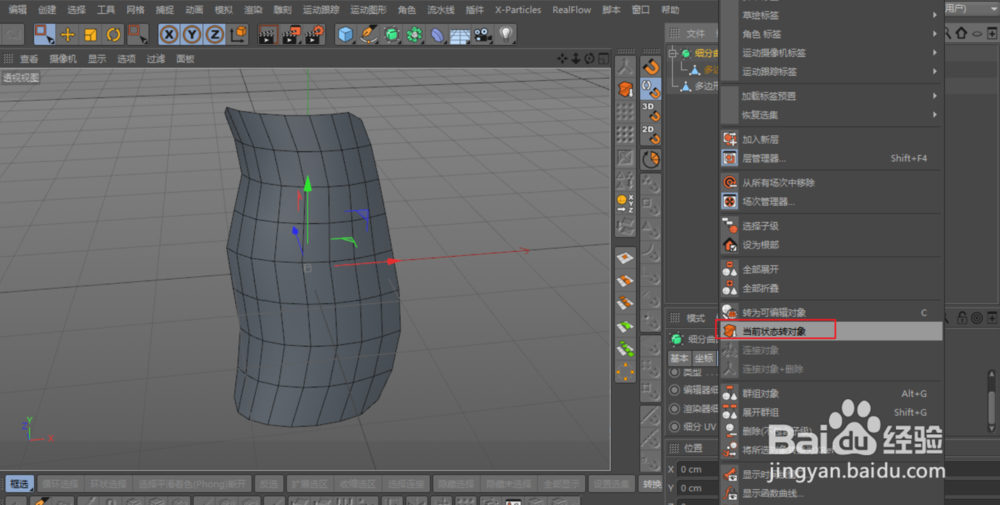This screenshot has width=1000, height=505.
Task: Activate the Scale tool
Action: [91, 34]
